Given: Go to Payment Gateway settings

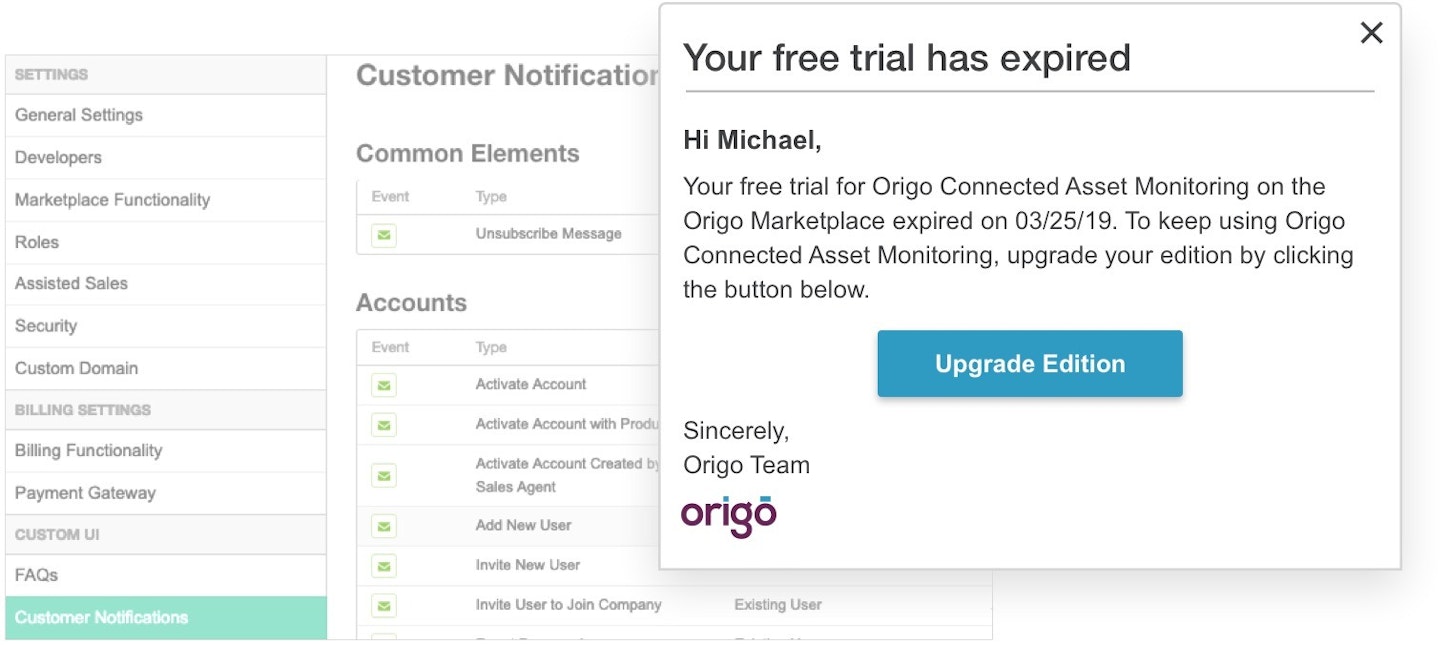Looking at the screenshot, I should [85, 493].
